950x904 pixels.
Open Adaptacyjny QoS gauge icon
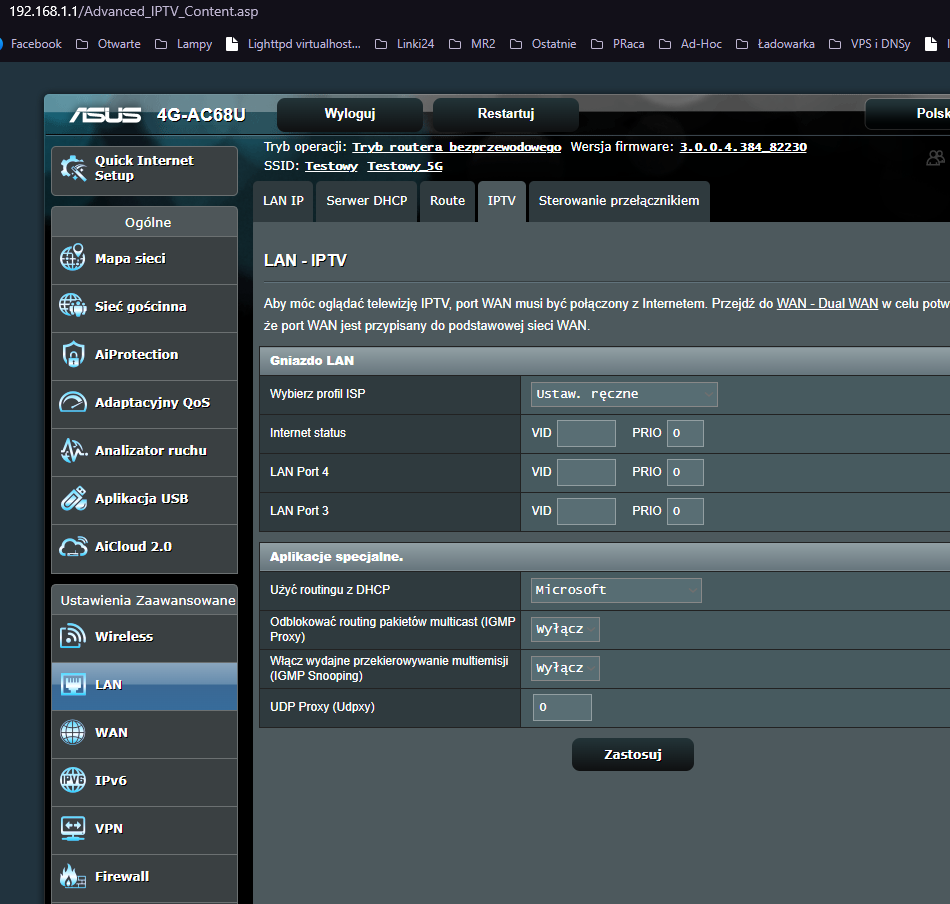pos(73,403)
